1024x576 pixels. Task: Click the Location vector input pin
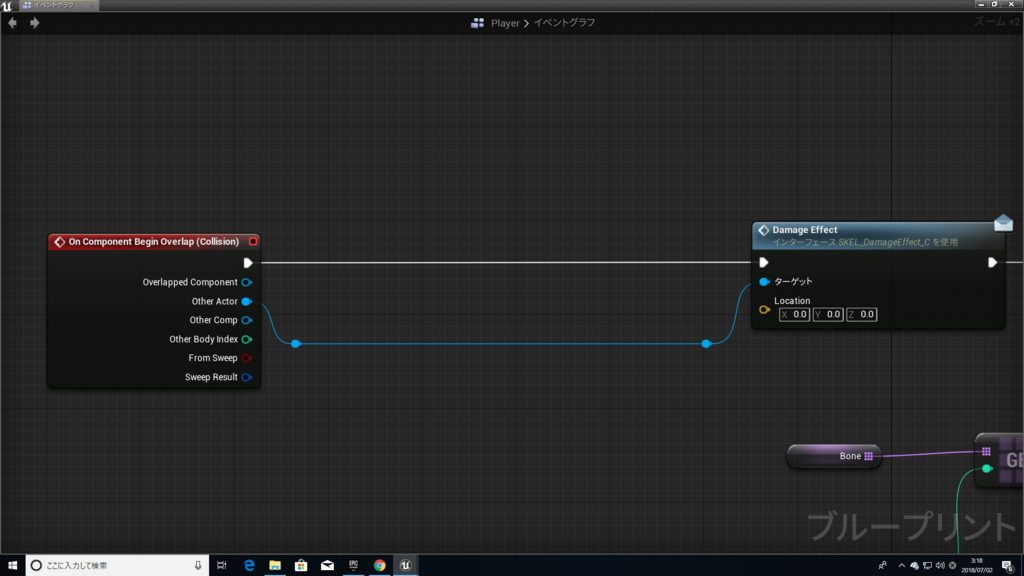tap(764, 310)
